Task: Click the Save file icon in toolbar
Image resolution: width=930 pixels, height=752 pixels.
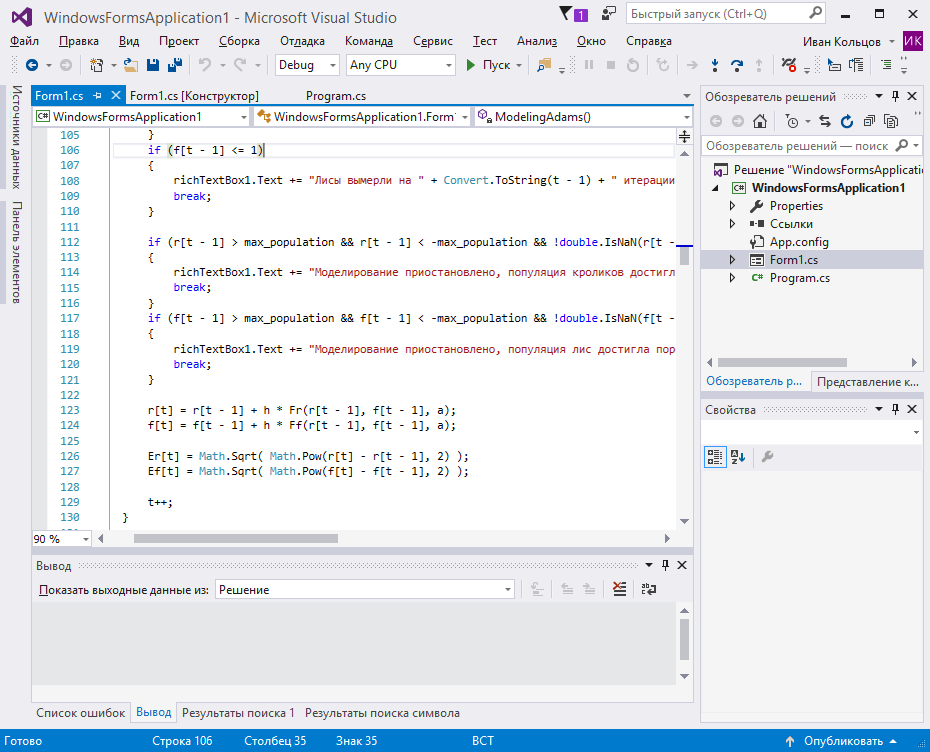Action: [153, 65]
